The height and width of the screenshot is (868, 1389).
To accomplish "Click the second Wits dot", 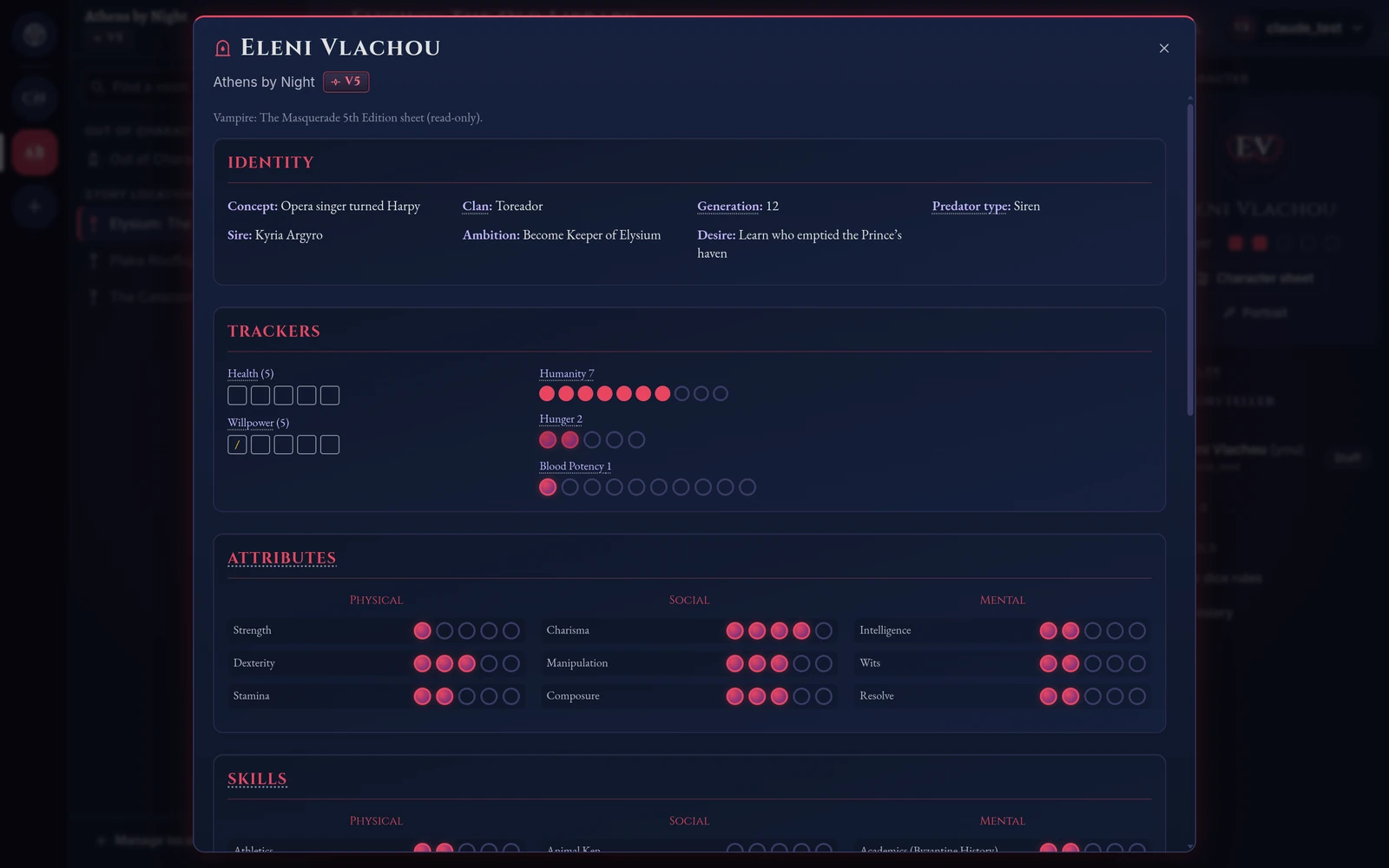I will click(1070, 663).
